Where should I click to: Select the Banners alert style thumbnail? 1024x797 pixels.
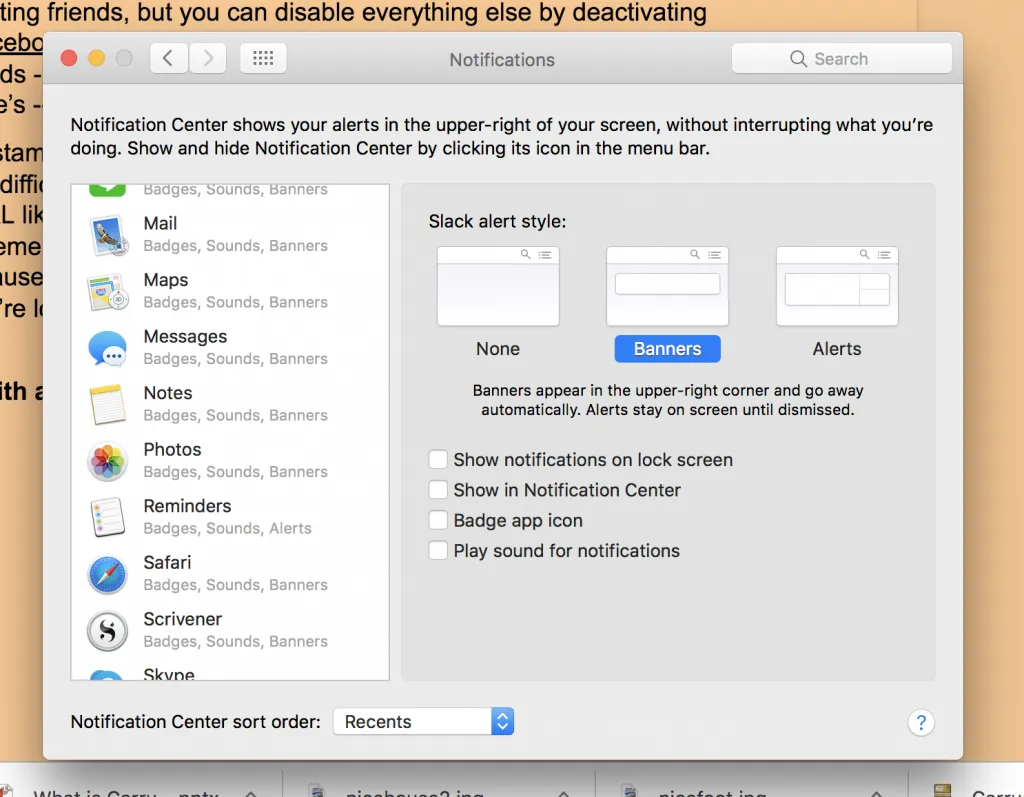point(667,286)
